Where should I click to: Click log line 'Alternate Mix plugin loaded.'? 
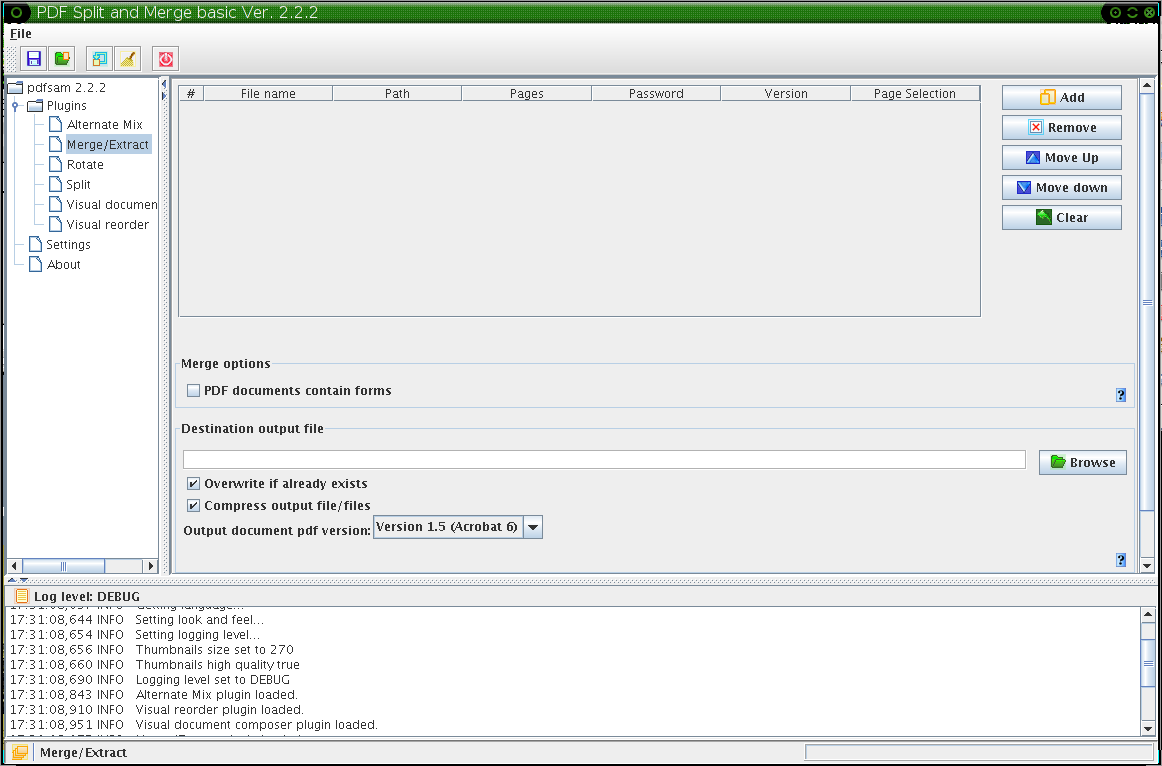216,695
